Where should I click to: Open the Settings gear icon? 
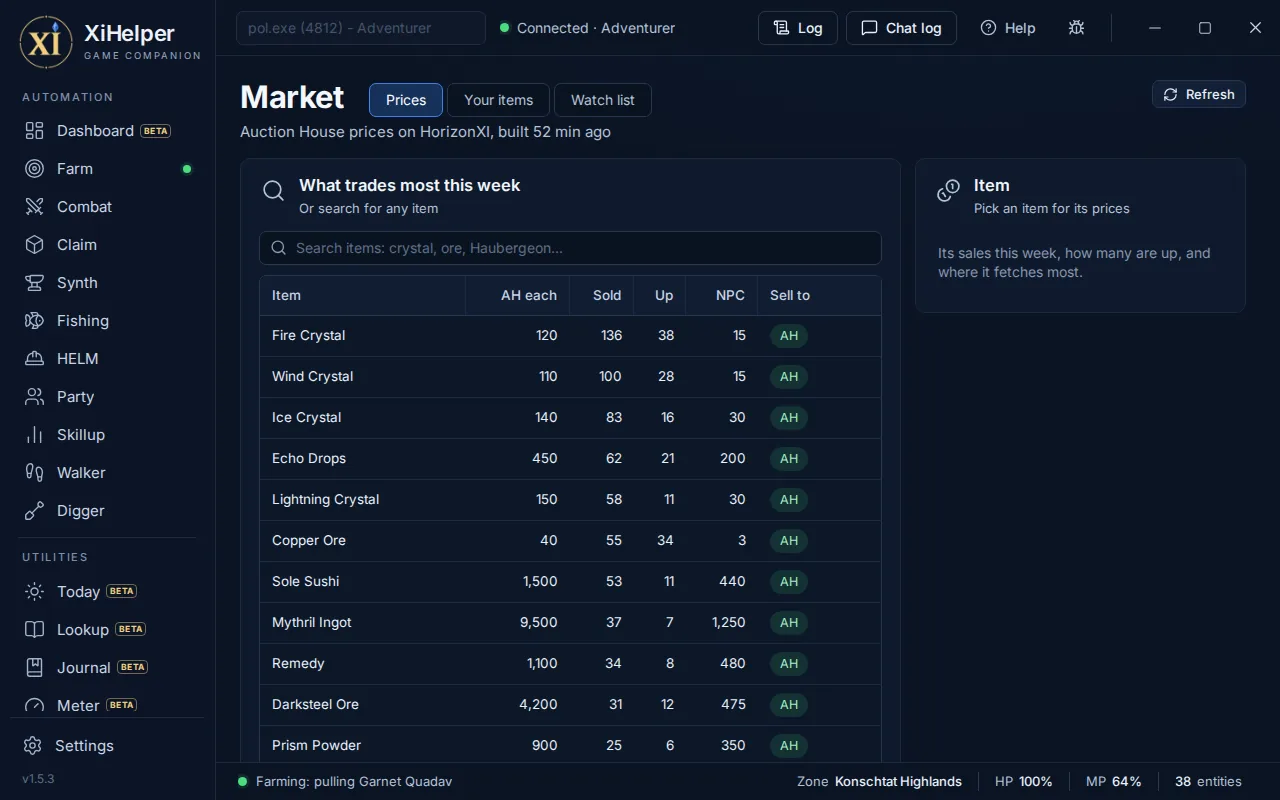(33, 746)
